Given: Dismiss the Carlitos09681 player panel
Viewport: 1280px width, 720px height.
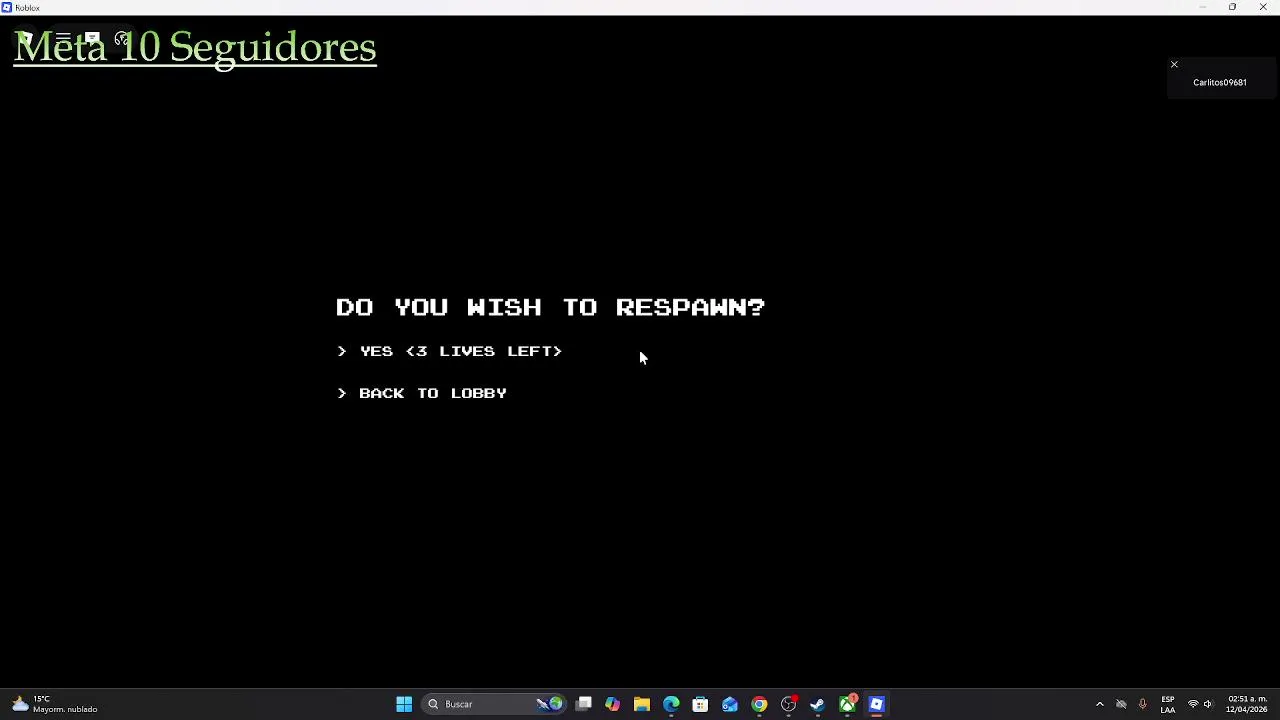Looking at the screenshot, I should pos(1174,65).
